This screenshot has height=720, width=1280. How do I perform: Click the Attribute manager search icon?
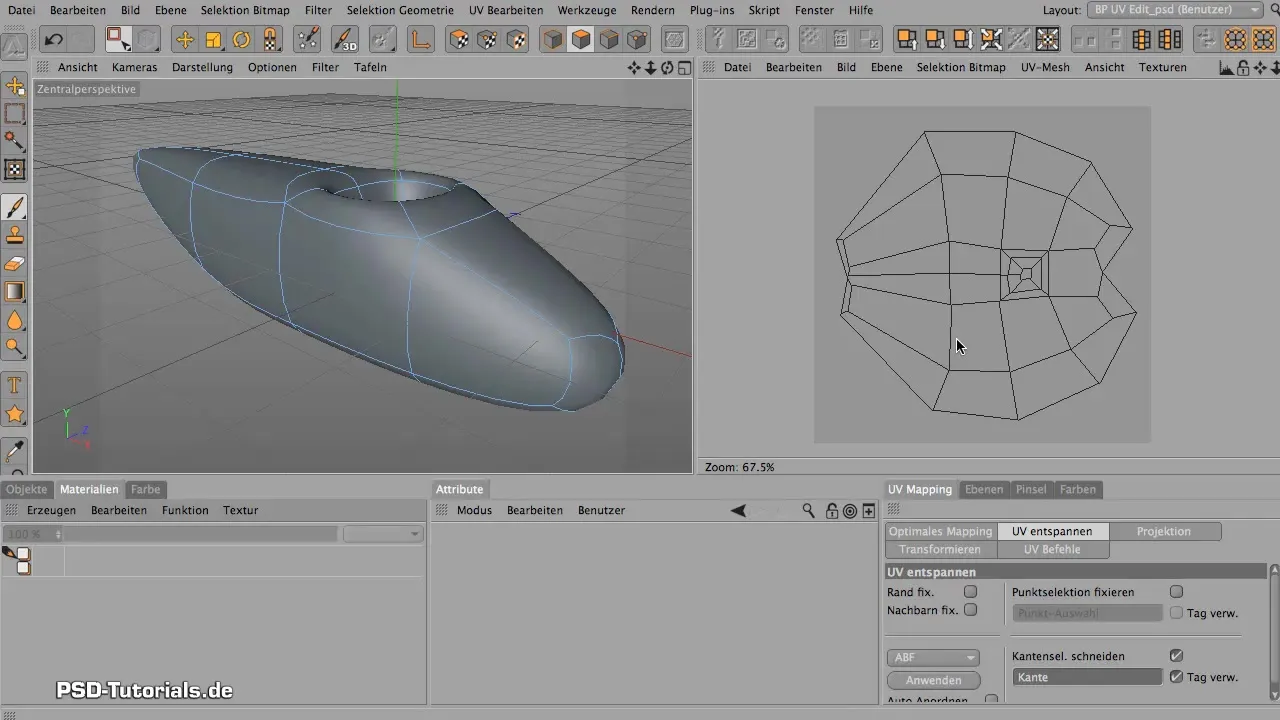[x=808, y=511]
